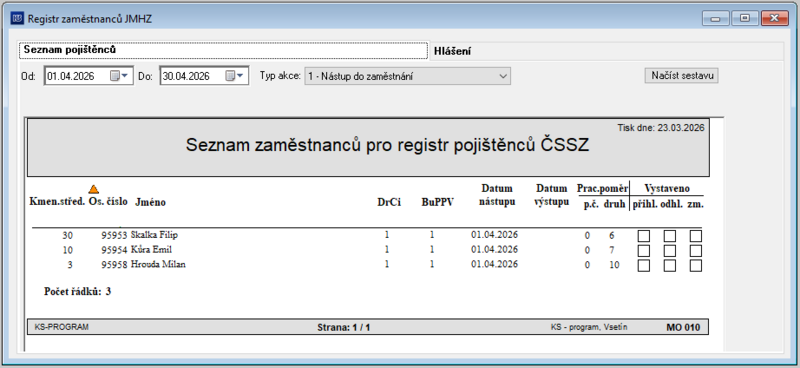This screenshot has height=368, width=800.
Task: Click Počet řádků: 3 summary
Action: point(78,292)
